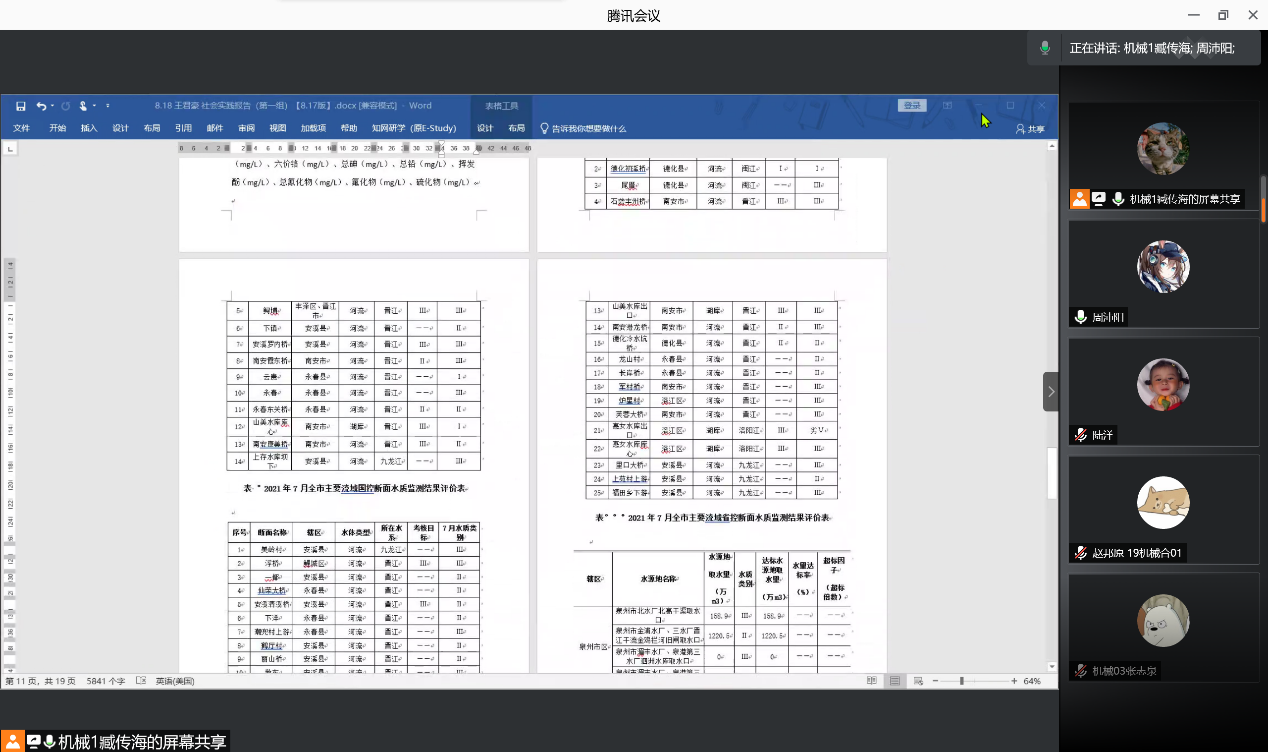This screenshot has width=1268, height=752.
Task: Click the Undo arrow in quick access toolbar
Action: pyautogui.click(x=40, y=105)
